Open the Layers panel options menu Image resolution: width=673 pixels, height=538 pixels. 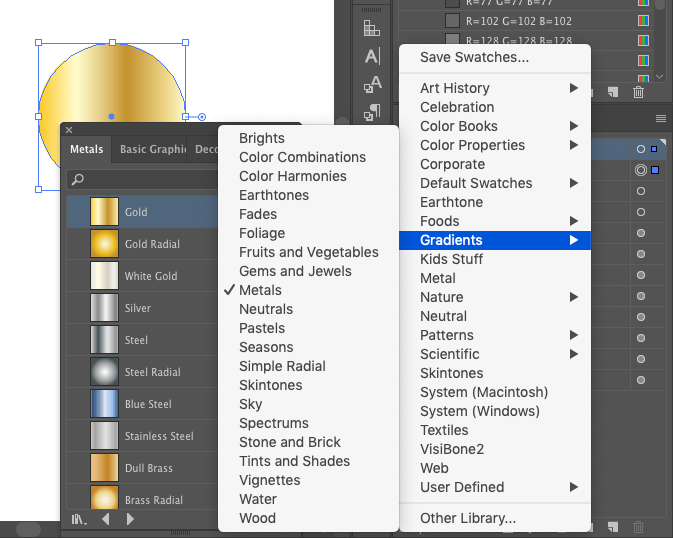tap(661, 119)
